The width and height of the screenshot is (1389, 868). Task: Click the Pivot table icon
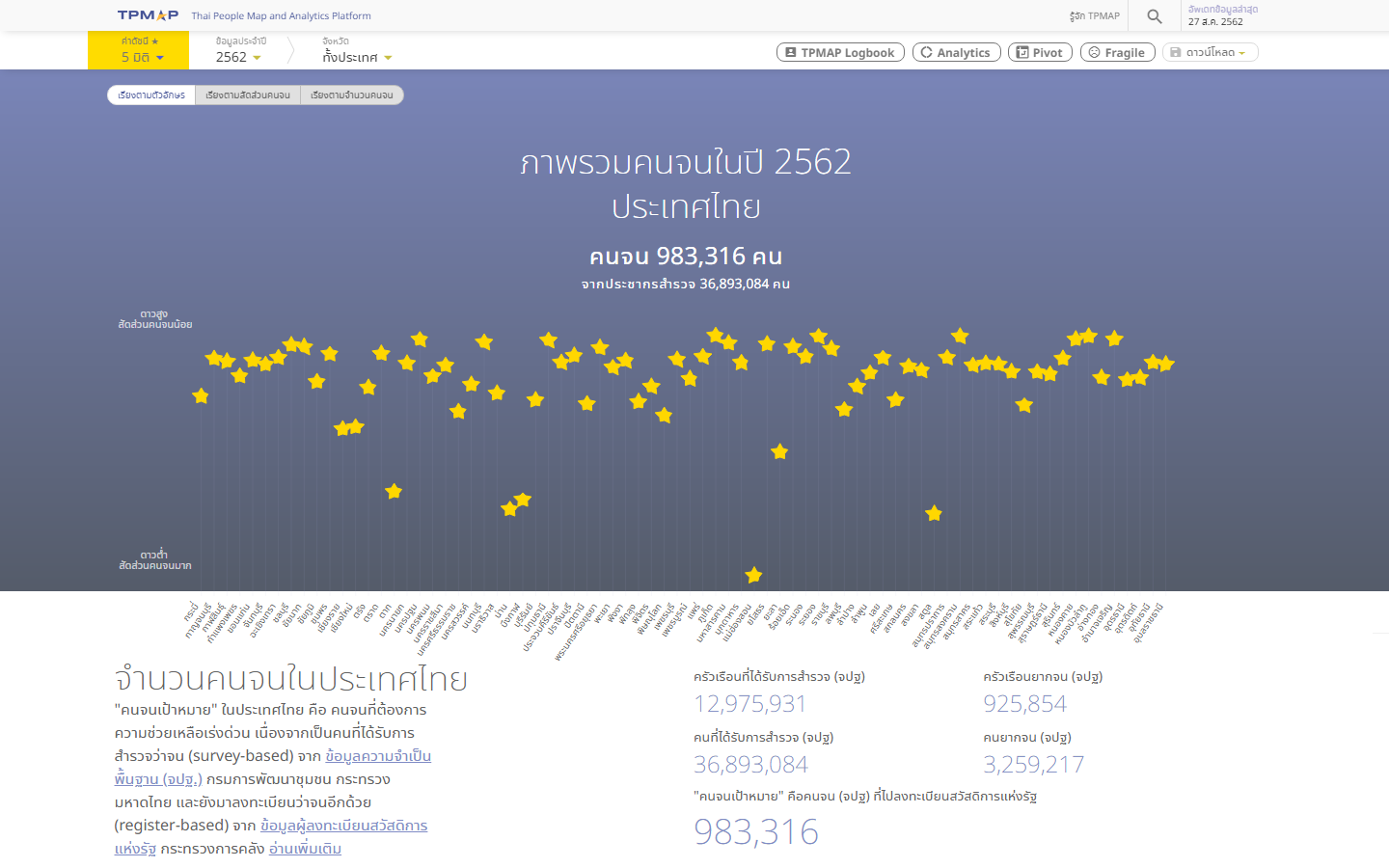(x=1023, y=52)
